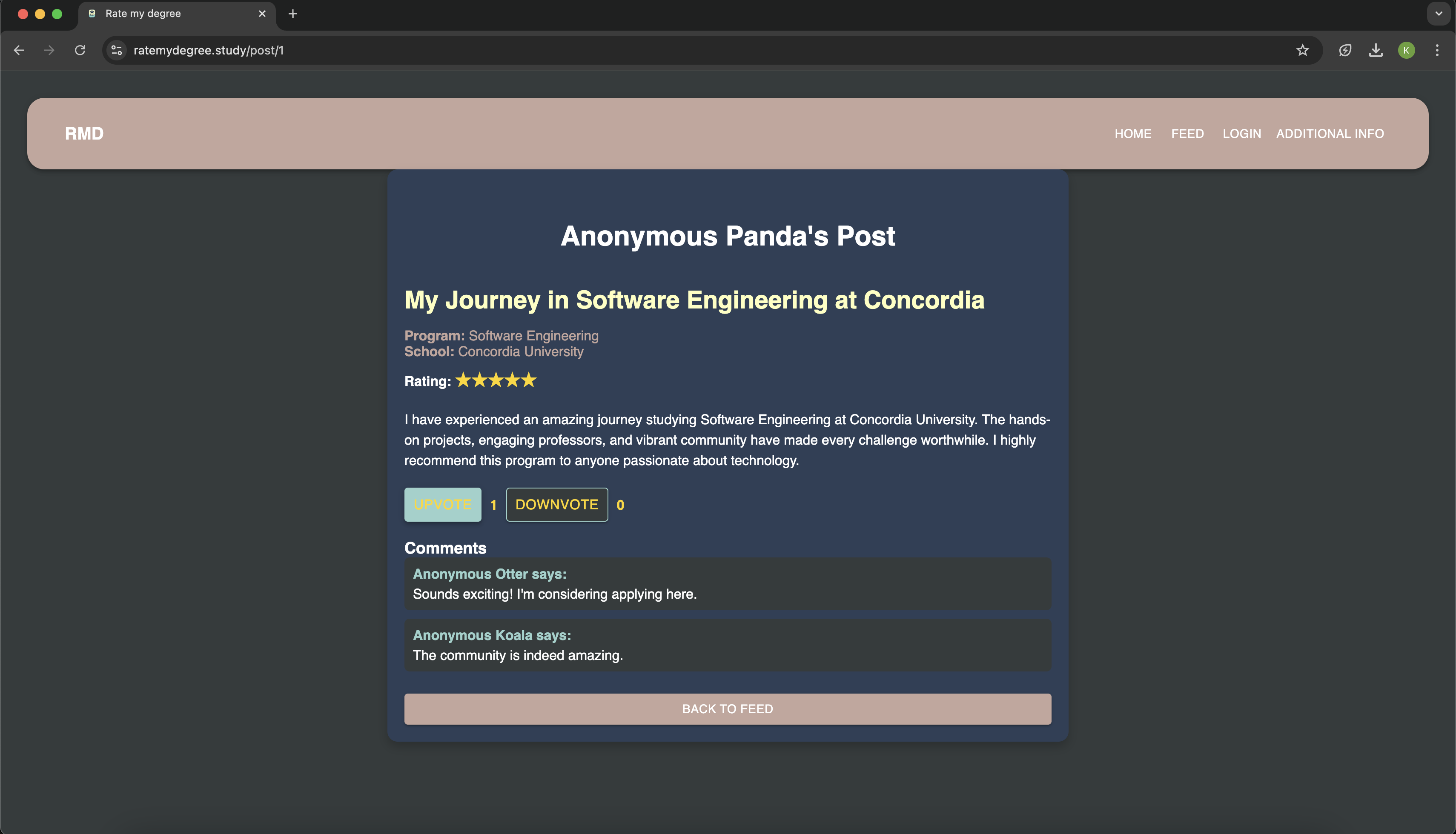The height and width of the screenshot is (834, 1456).
Task: Click the browser forward arrow
Action: coord(49,50)
